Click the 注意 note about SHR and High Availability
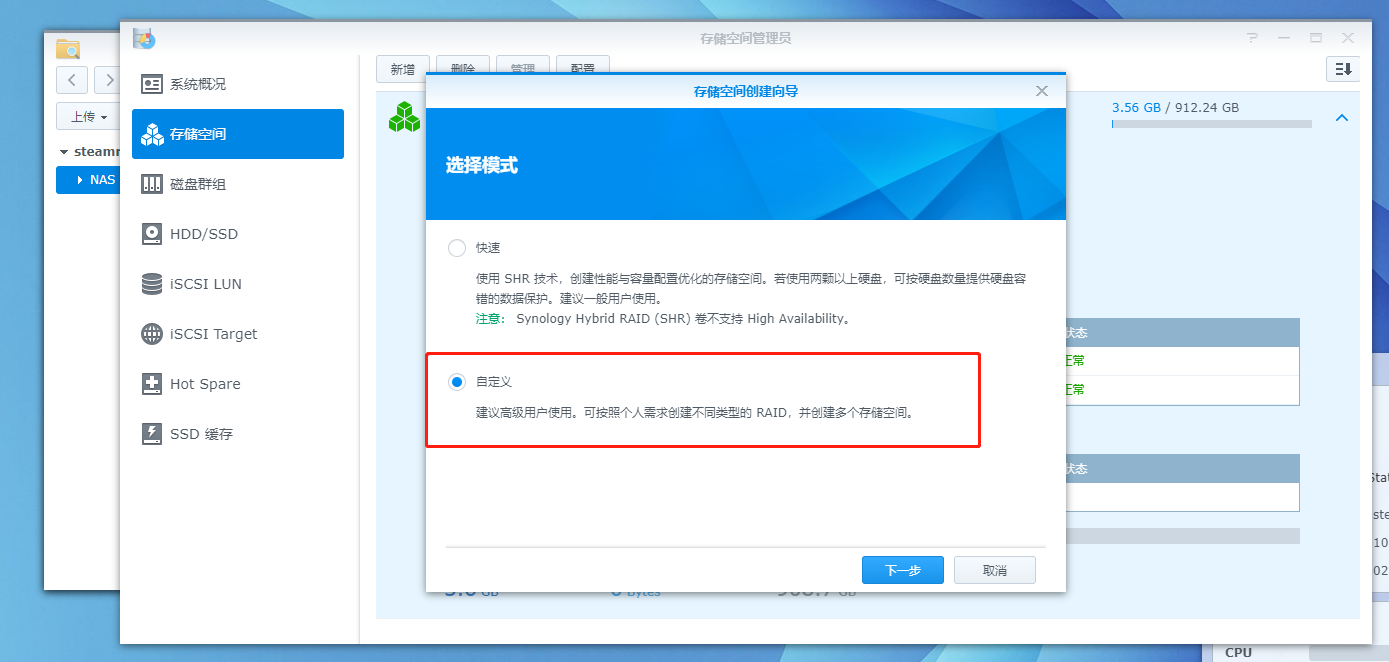Viewport: 1389px width, 662px height. click(x=663, y=319)
